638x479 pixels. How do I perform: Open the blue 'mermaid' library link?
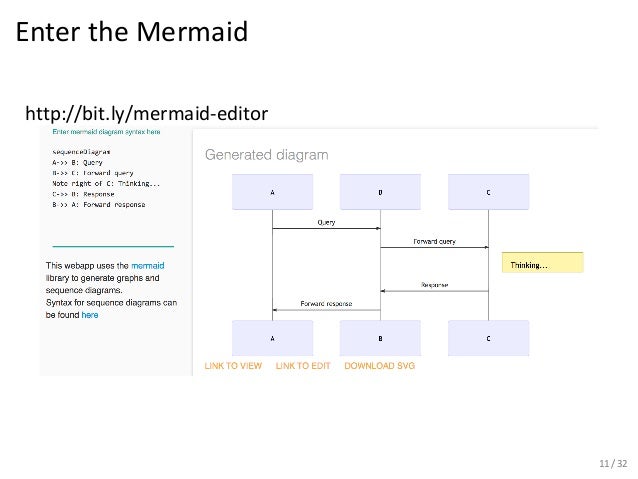[x=148, y=266]
